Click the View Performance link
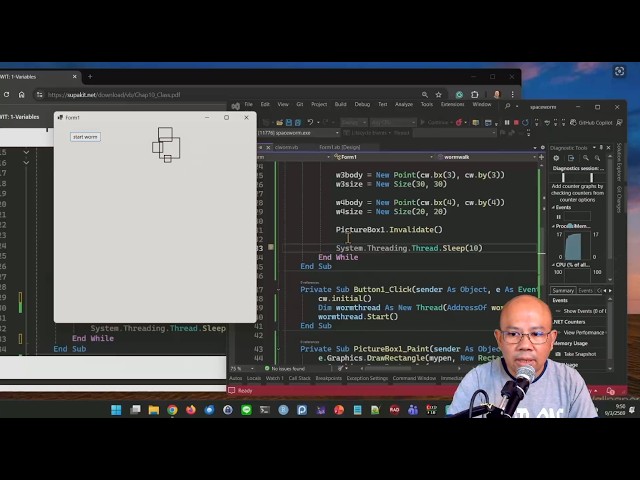This screenshot has height=480, width=640. [x=584, y=332]
